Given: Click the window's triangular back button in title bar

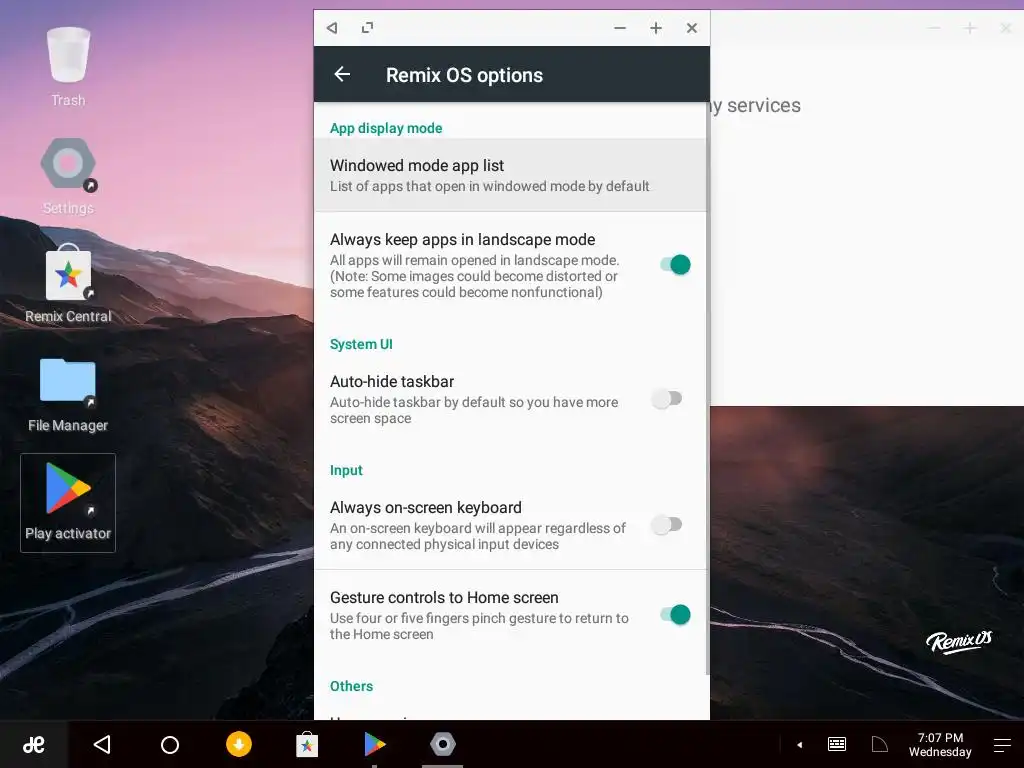Looking at the screenshot, I should click(x=332, y=27).
